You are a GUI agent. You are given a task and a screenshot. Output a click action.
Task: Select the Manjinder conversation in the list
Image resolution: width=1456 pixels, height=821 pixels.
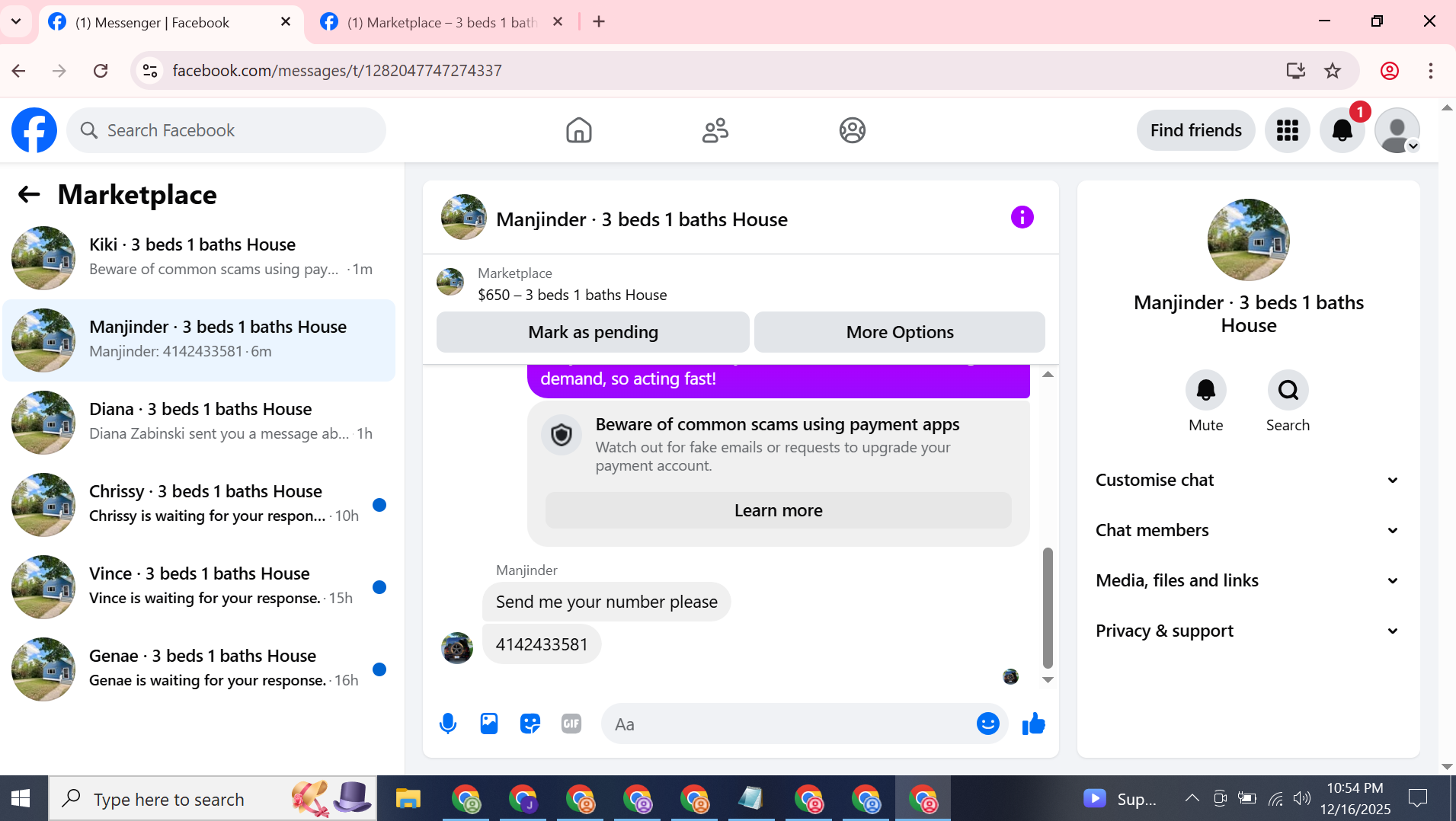(199, 340)
